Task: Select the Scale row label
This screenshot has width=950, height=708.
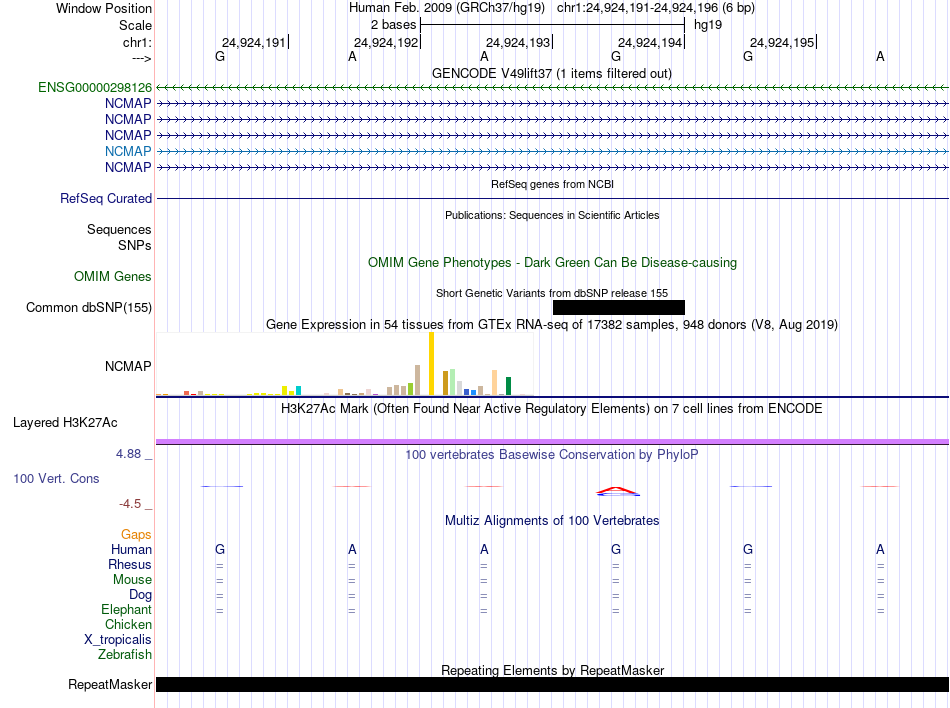Action: (x=135, y=25)
